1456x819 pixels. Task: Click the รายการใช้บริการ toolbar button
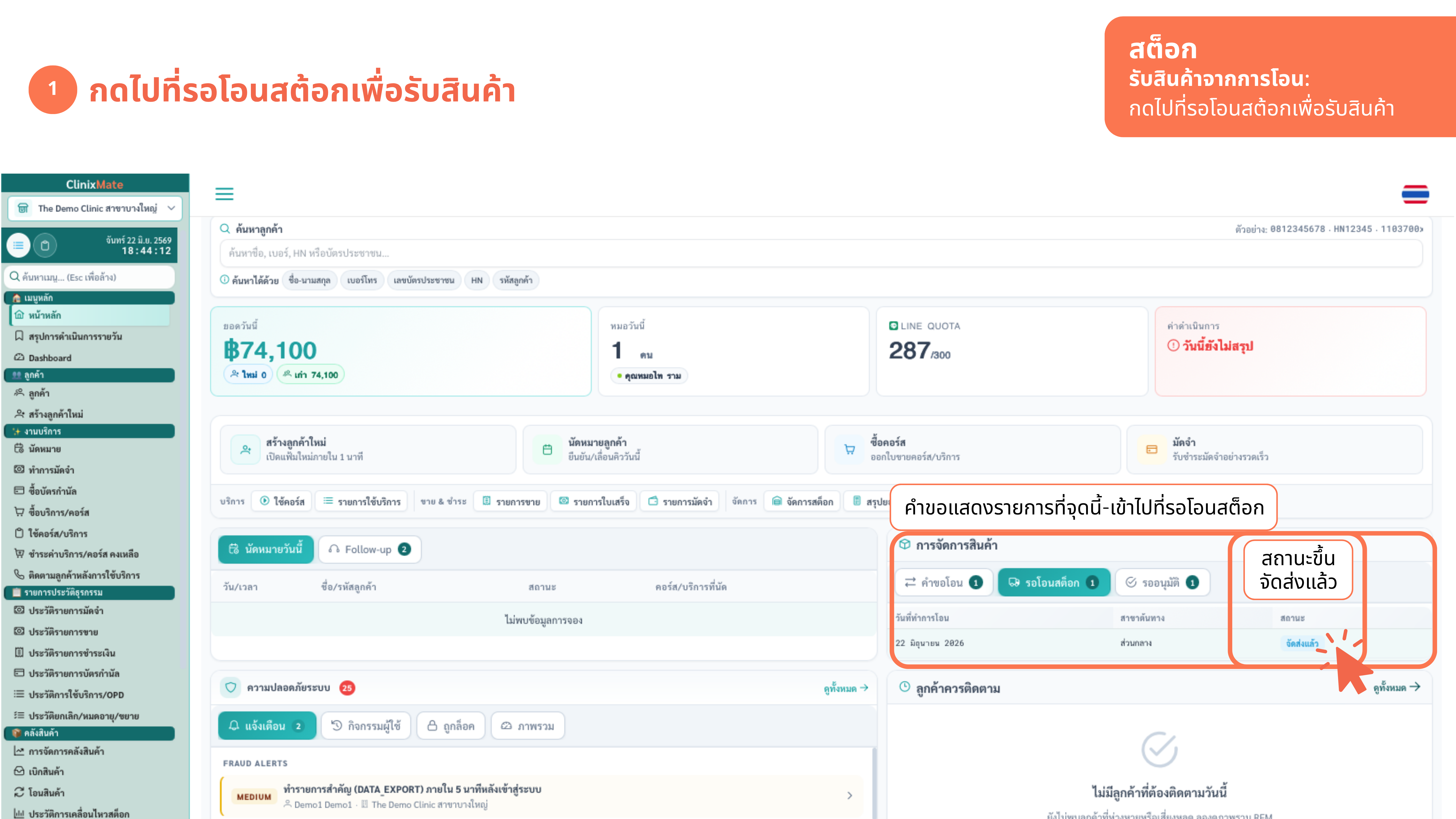(361, 501)
